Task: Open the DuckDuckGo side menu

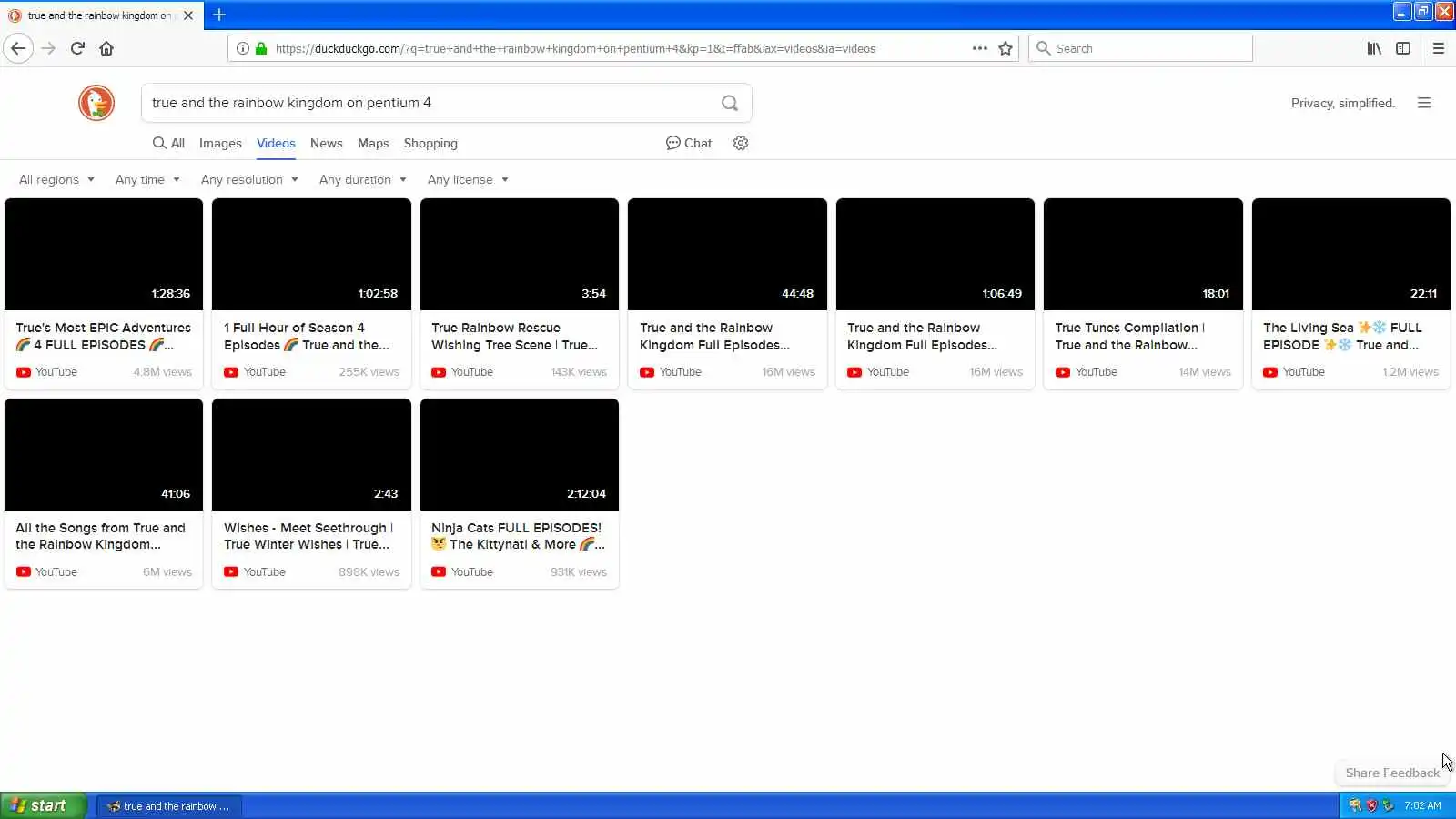Action: coord(1424,103)
